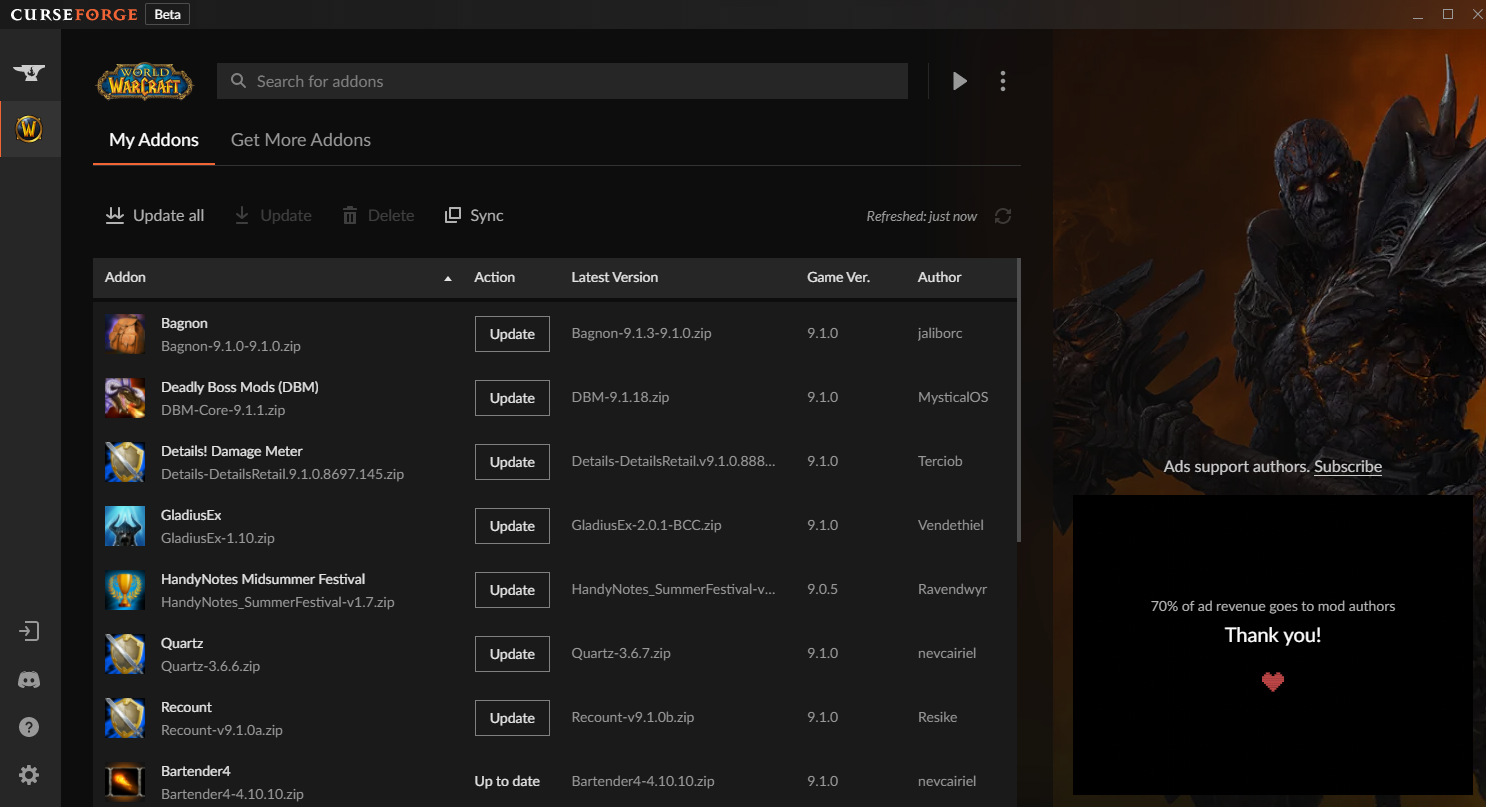Switch to the Get More Addons tab
Viewport: 1486px width, 807px height.
pos(301,140)
